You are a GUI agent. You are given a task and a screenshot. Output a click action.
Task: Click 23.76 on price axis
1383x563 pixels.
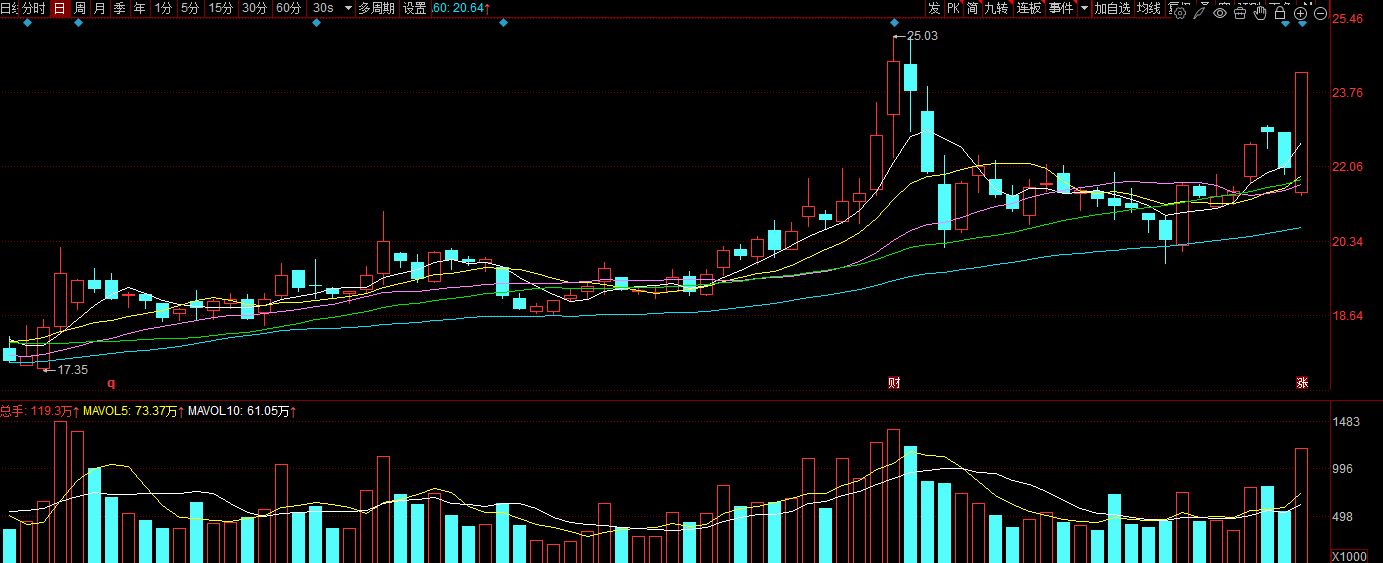pos(1349,93)
